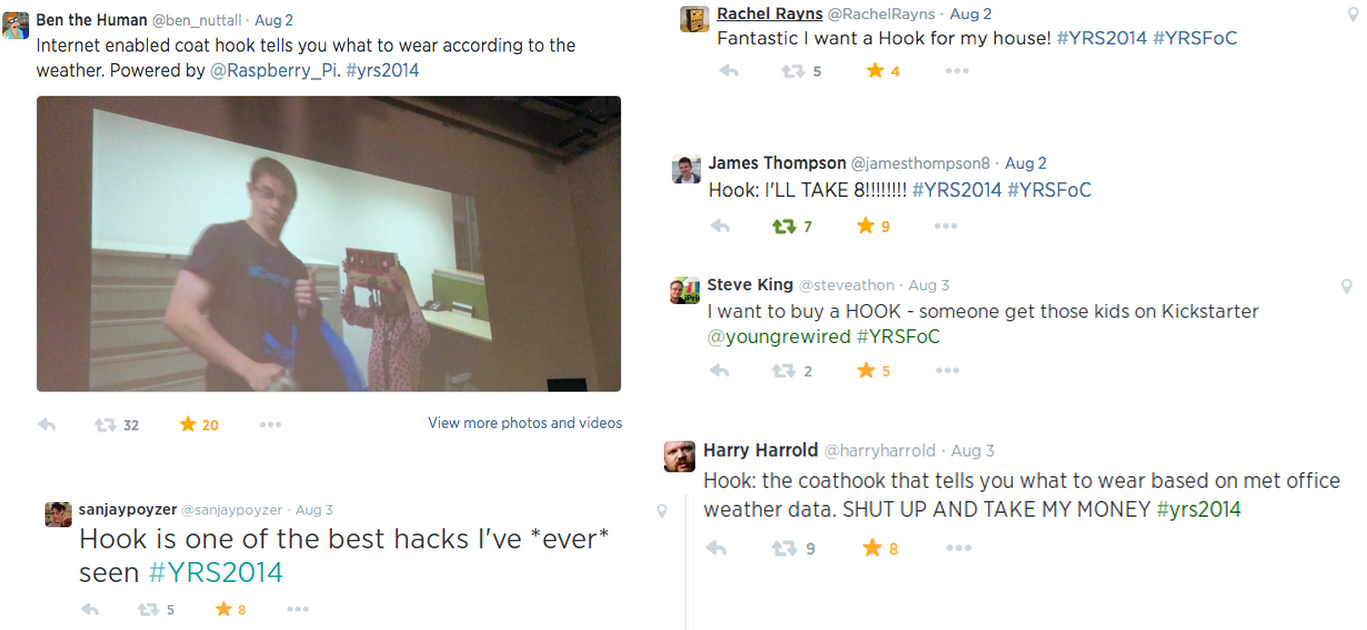Open more options on James Thompson's tweet
Image resolution: width=1367 pixels, height=630 pixels.
coord(946,227)
